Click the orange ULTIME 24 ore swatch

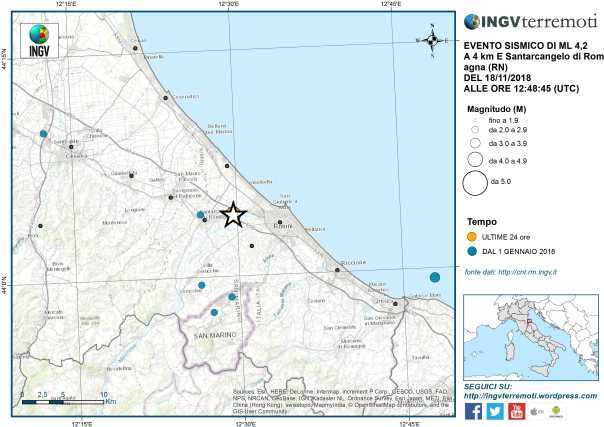[472, 236]
